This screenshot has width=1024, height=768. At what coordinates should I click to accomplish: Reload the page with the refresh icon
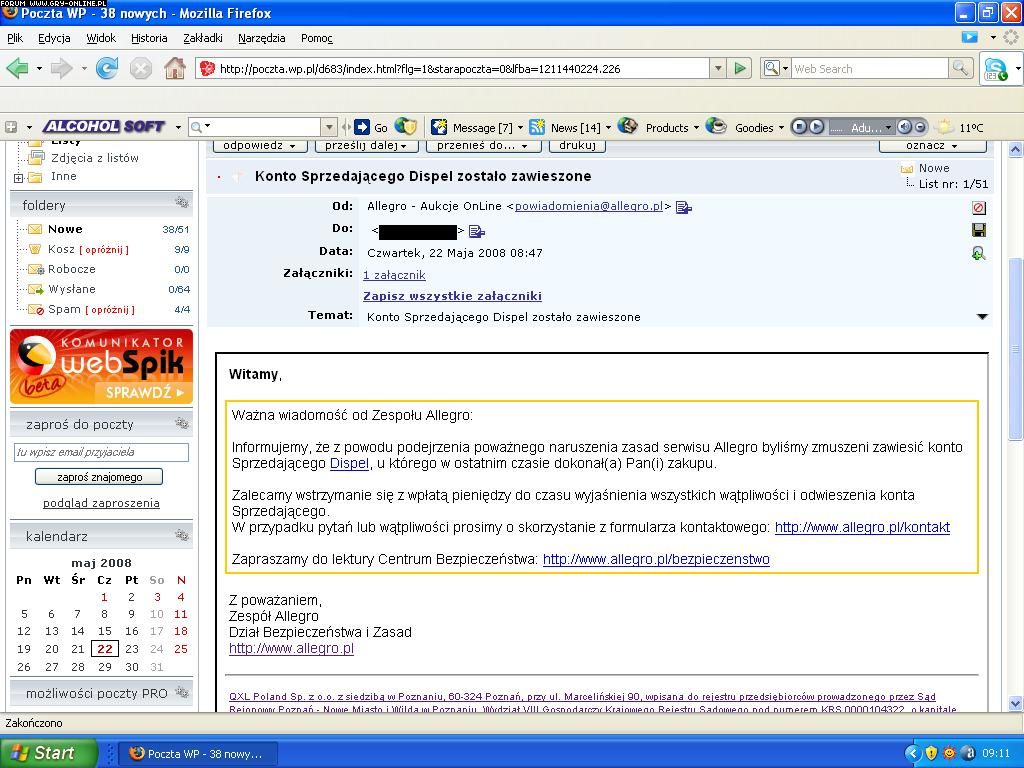107,69
